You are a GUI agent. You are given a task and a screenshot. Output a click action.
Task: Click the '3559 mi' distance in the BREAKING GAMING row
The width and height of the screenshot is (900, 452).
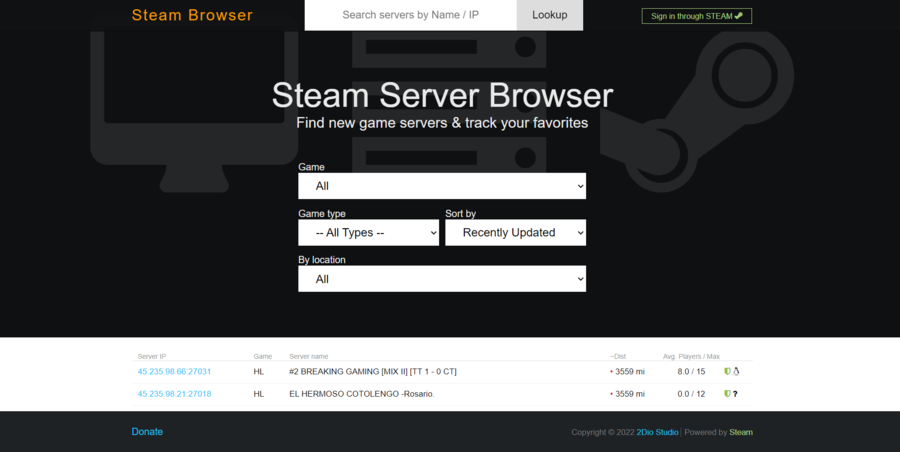(630, 372)
